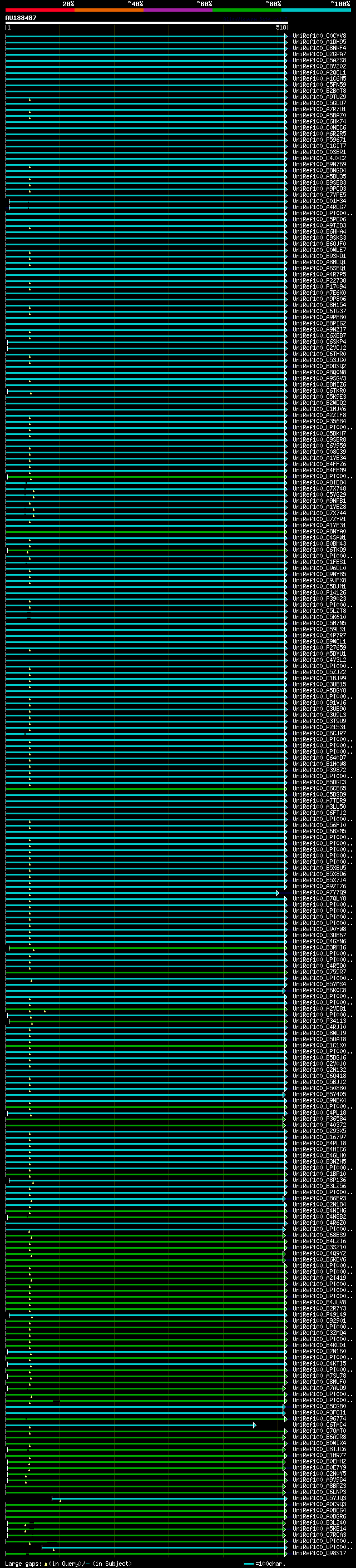Click the green ~80% identity legend segment
Screen dimensions: 356x1568
click(x=247, y=11)
